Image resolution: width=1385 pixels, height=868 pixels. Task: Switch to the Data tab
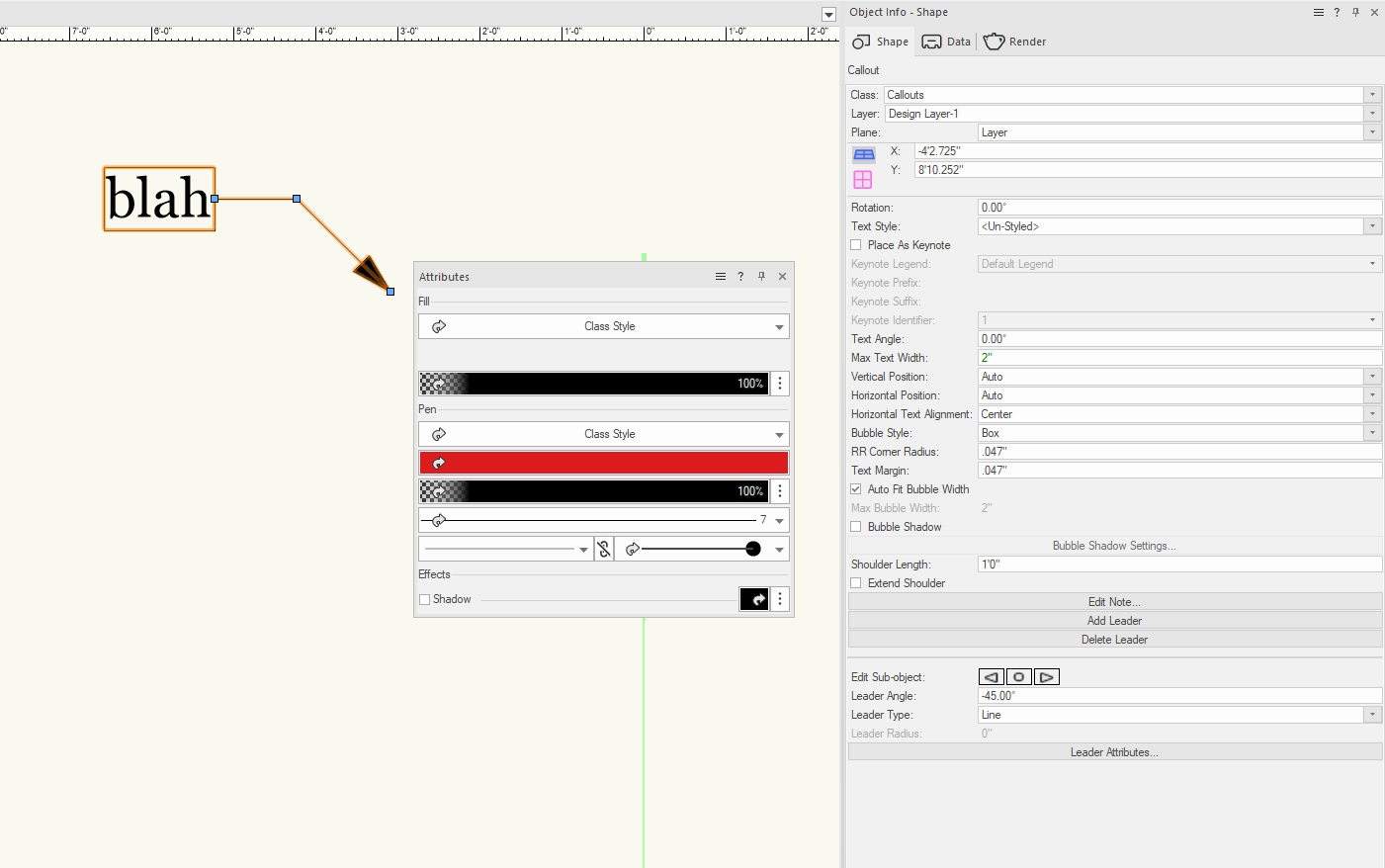(x=946, y=42)
